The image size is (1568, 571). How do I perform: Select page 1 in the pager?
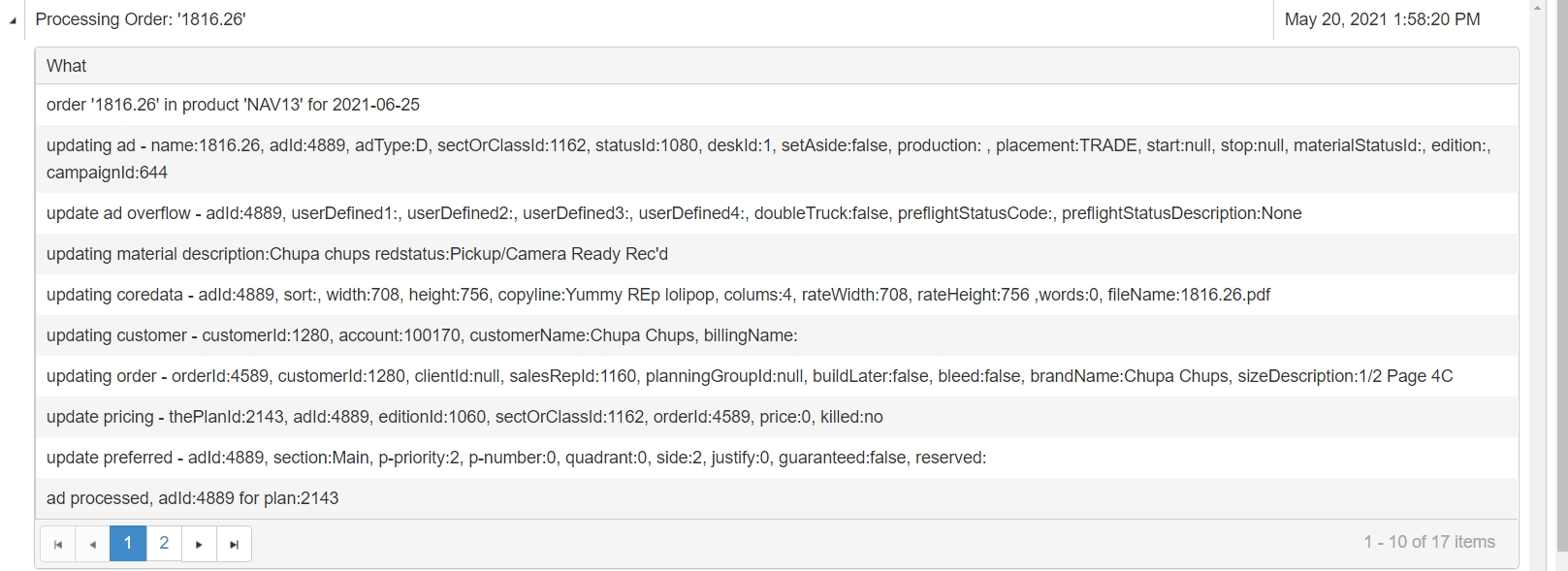[x=128, y=544]
